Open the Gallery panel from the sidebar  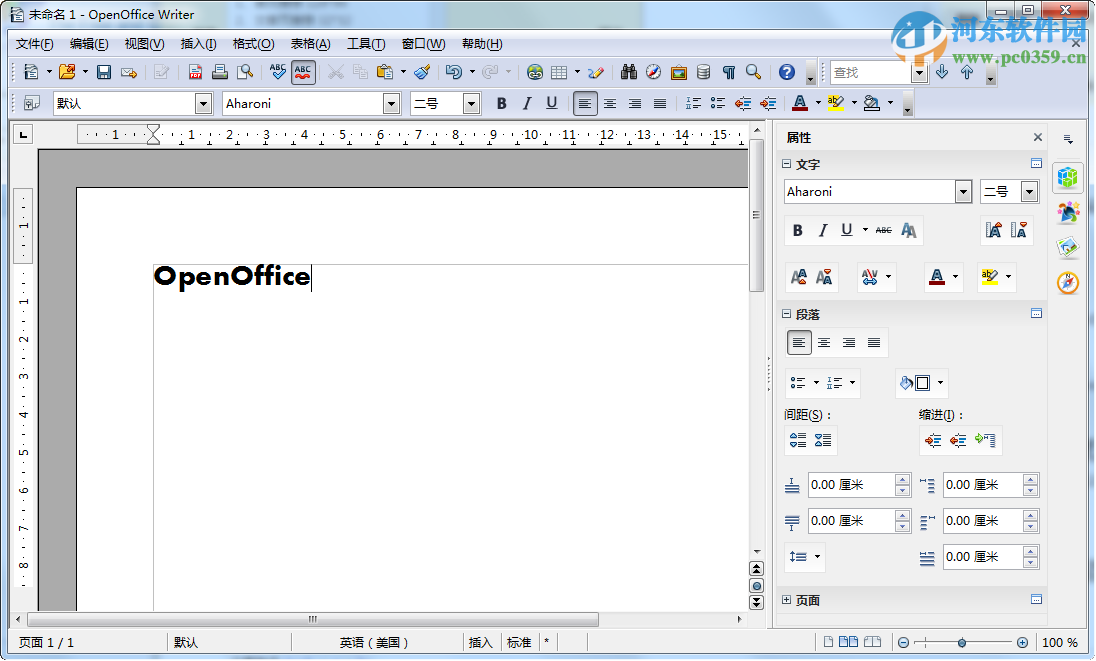click(x=1068, y=247)
